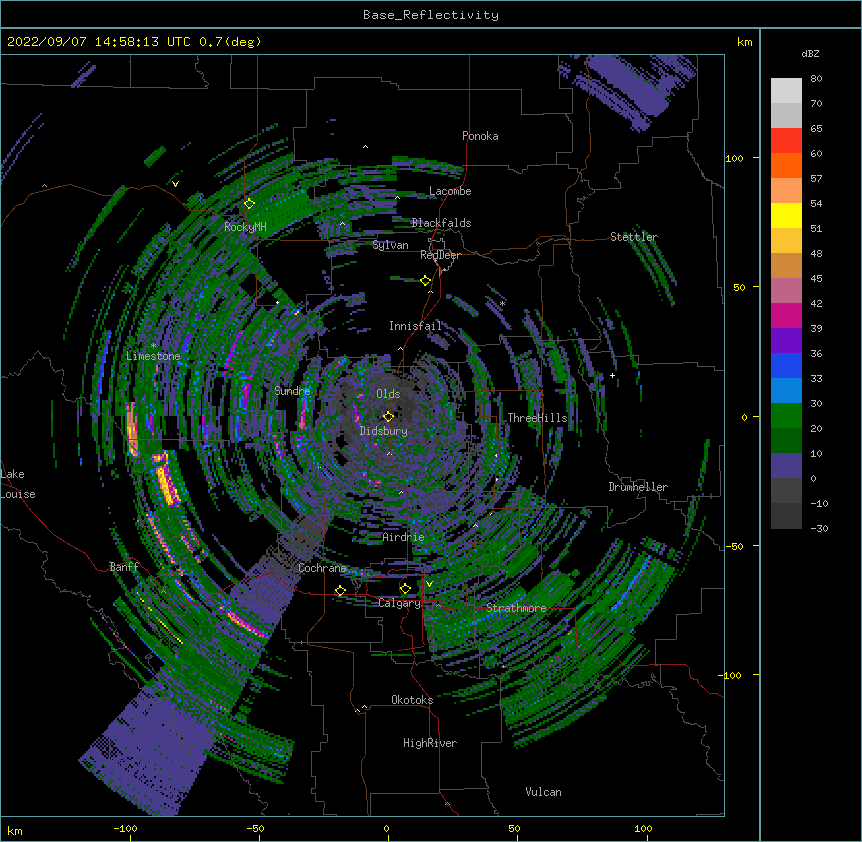Click the Didsbury town label
862x842 pixels.
coord(384,431)
